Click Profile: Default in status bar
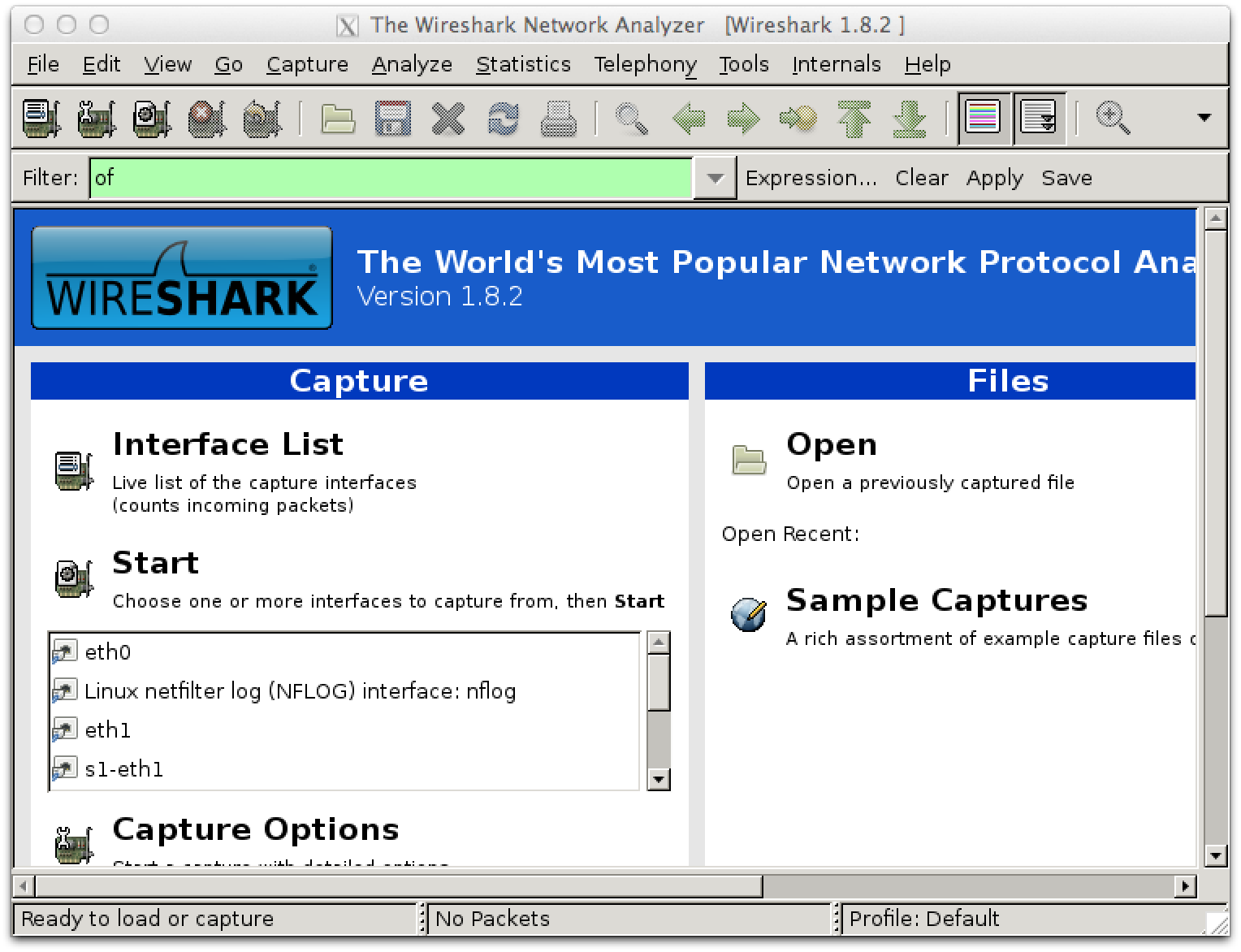 924,919
